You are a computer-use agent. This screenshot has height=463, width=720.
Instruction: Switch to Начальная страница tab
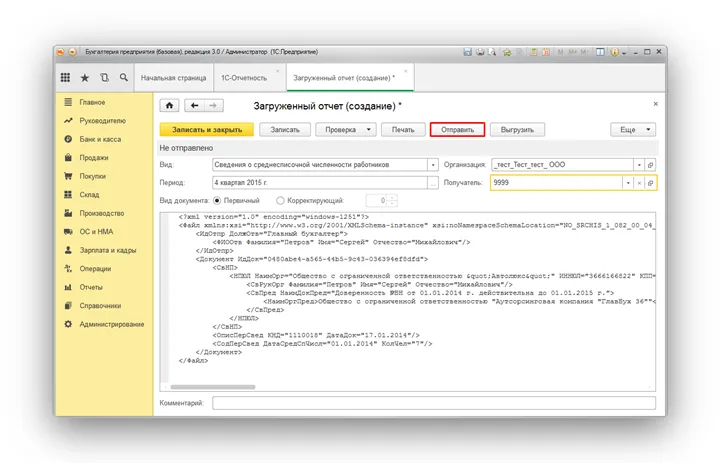[x=173, y=77]
